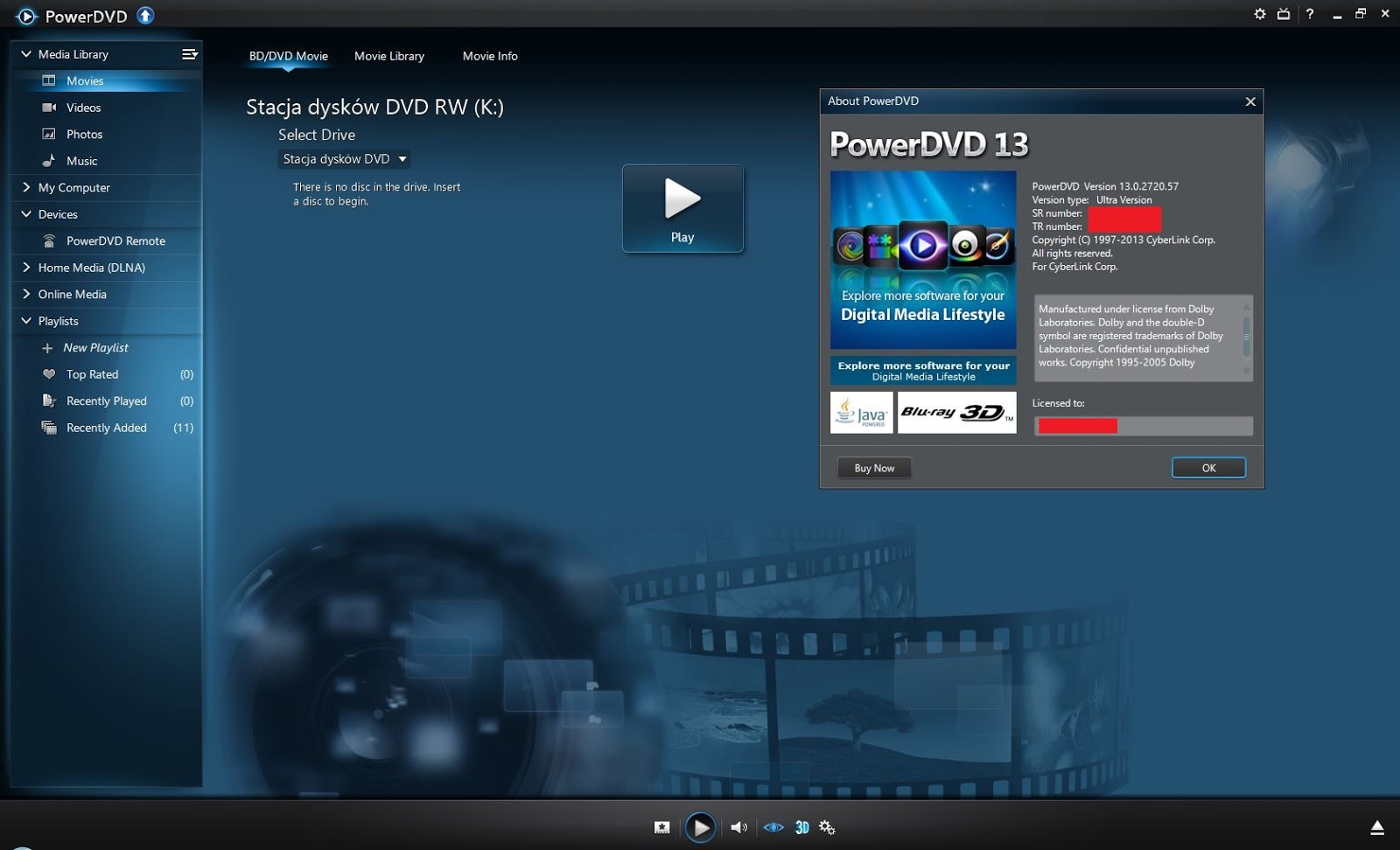Click the volume speaker icon

click(739, 827)
